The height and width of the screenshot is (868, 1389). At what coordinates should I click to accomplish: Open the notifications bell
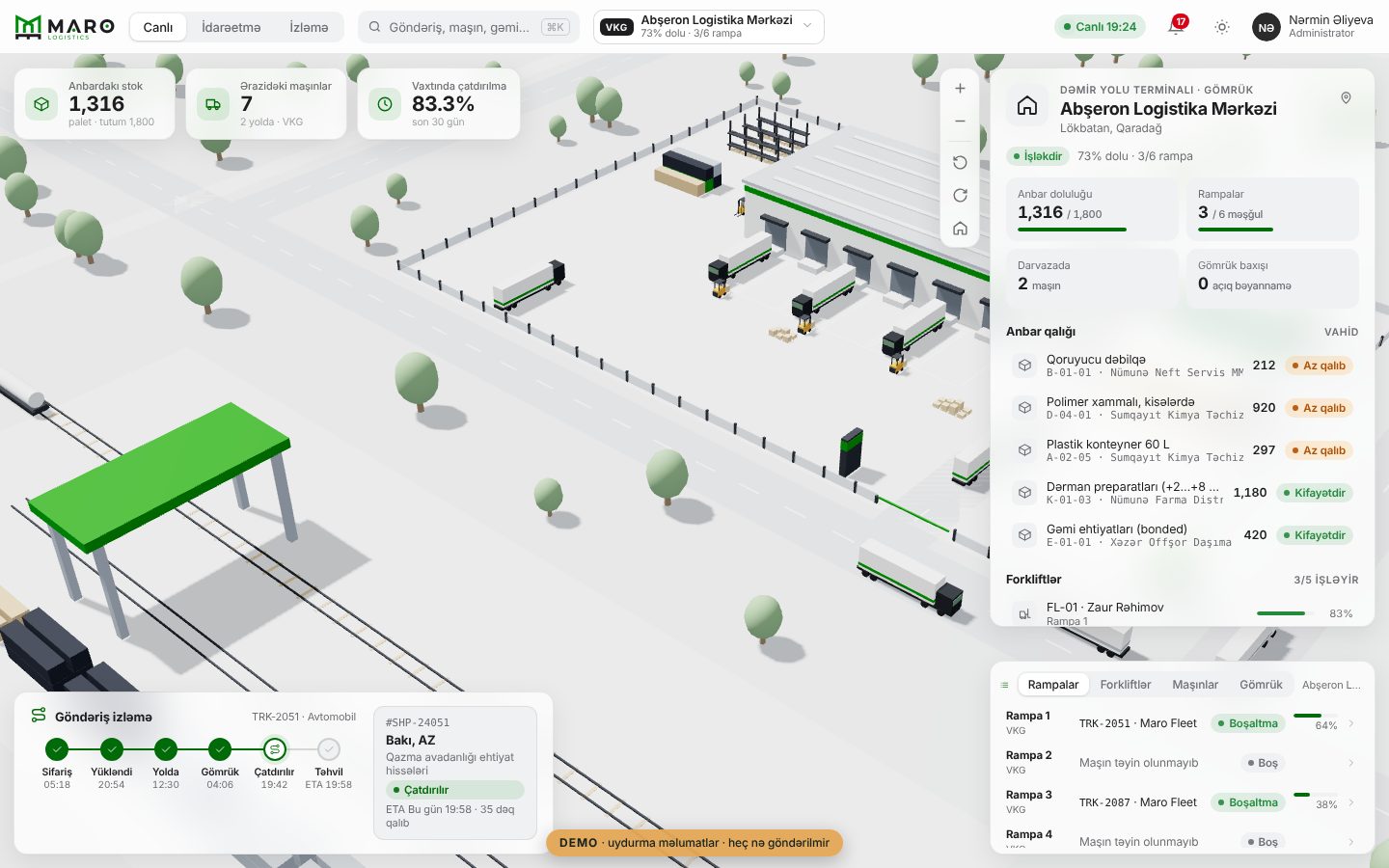coord(1176,27)
